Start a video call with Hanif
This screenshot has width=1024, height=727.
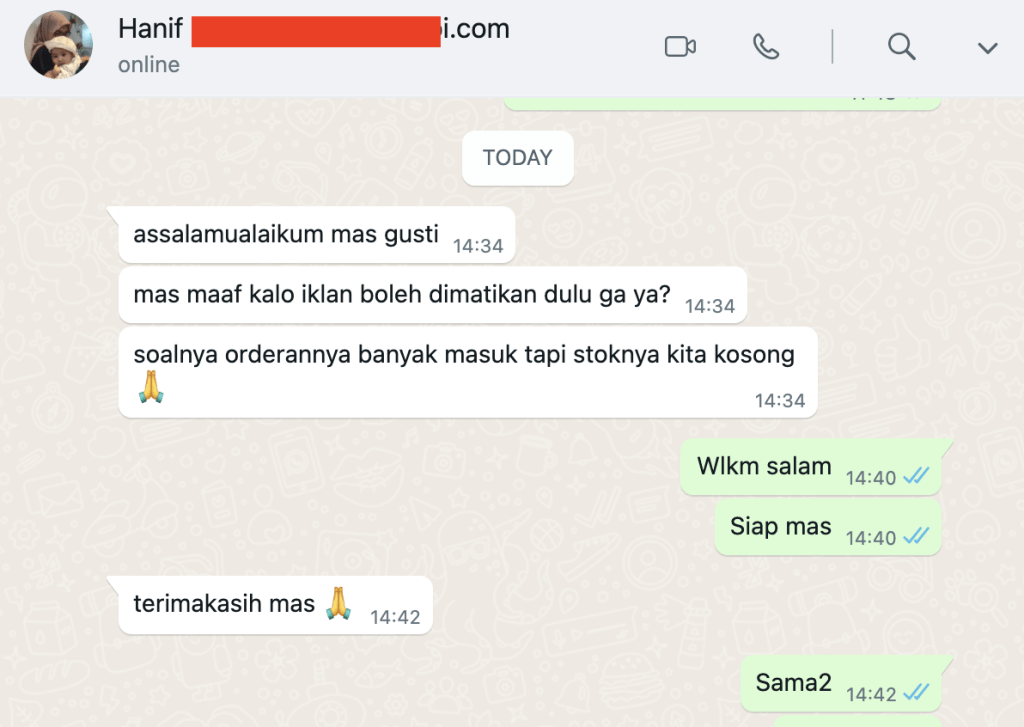pyautogui.click(x=680, y=47)
